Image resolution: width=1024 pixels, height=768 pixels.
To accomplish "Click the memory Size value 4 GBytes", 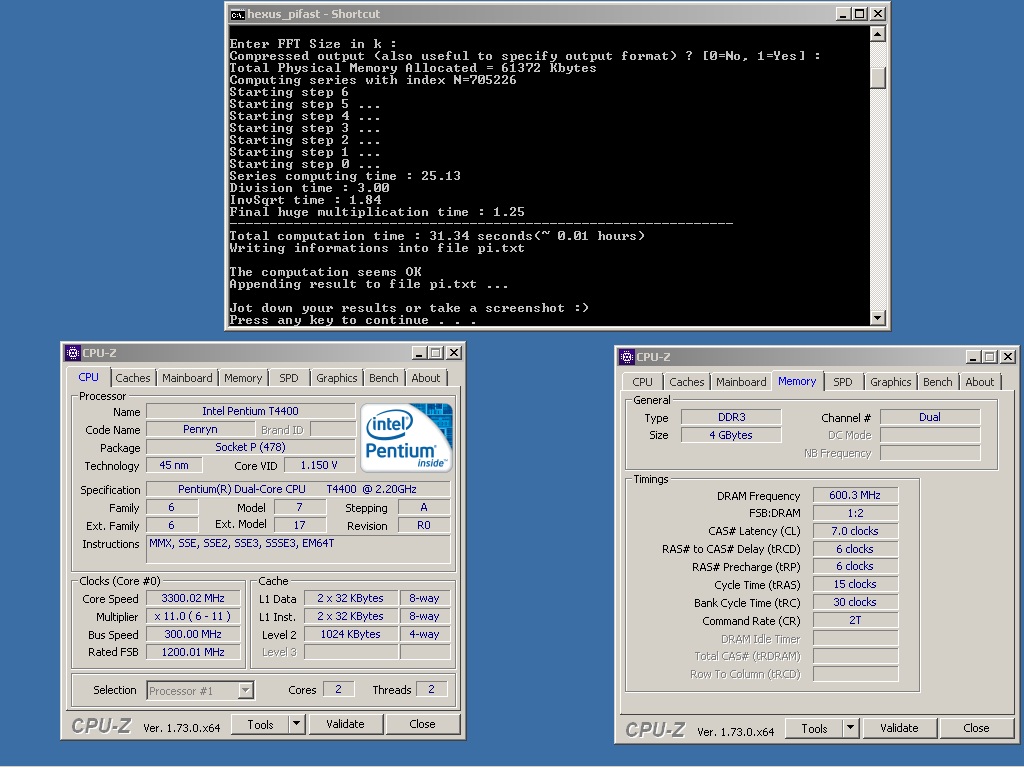I will click(x=731, y=435).
